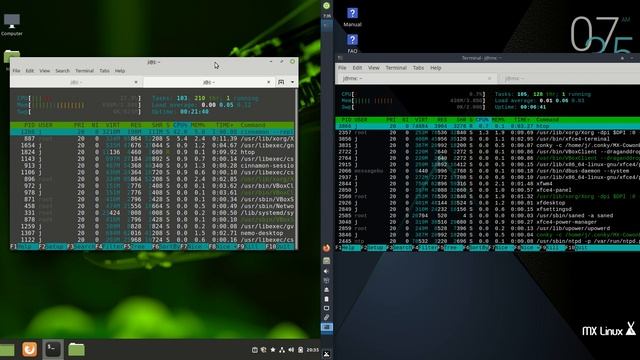Click the left terminal's vertical scrollbar

(x=296, y=168)
